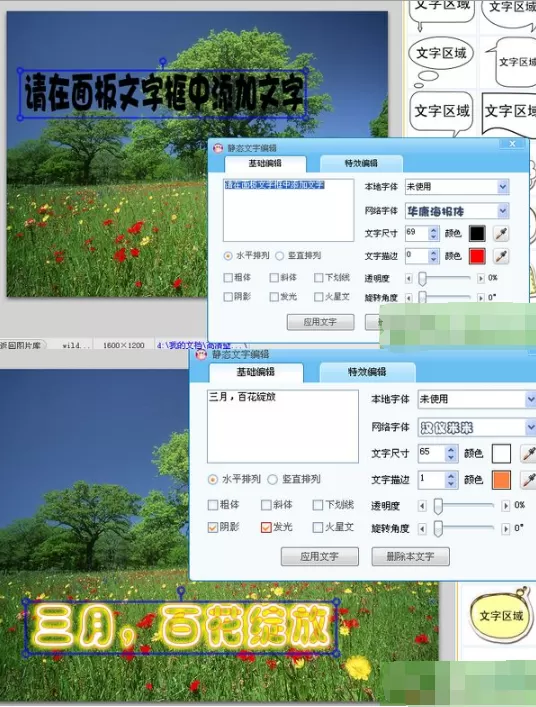Viewport: 536px width, 707px height.
Task: Switch to 特效编辑 tab in 汉仪米米 dialog
Action: pos(367,372)
